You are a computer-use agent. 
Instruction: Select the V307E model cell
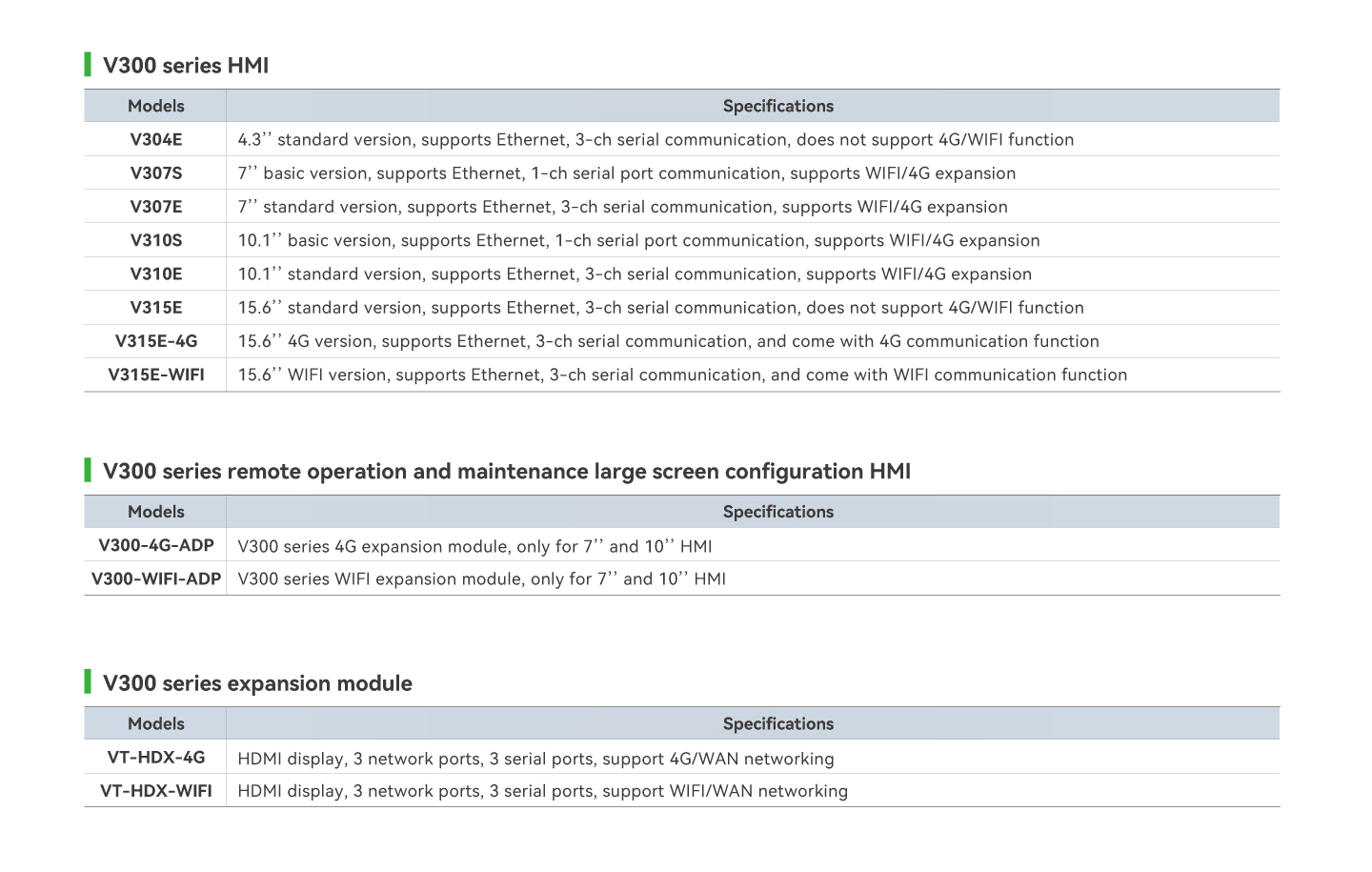(x=155, y=207)
